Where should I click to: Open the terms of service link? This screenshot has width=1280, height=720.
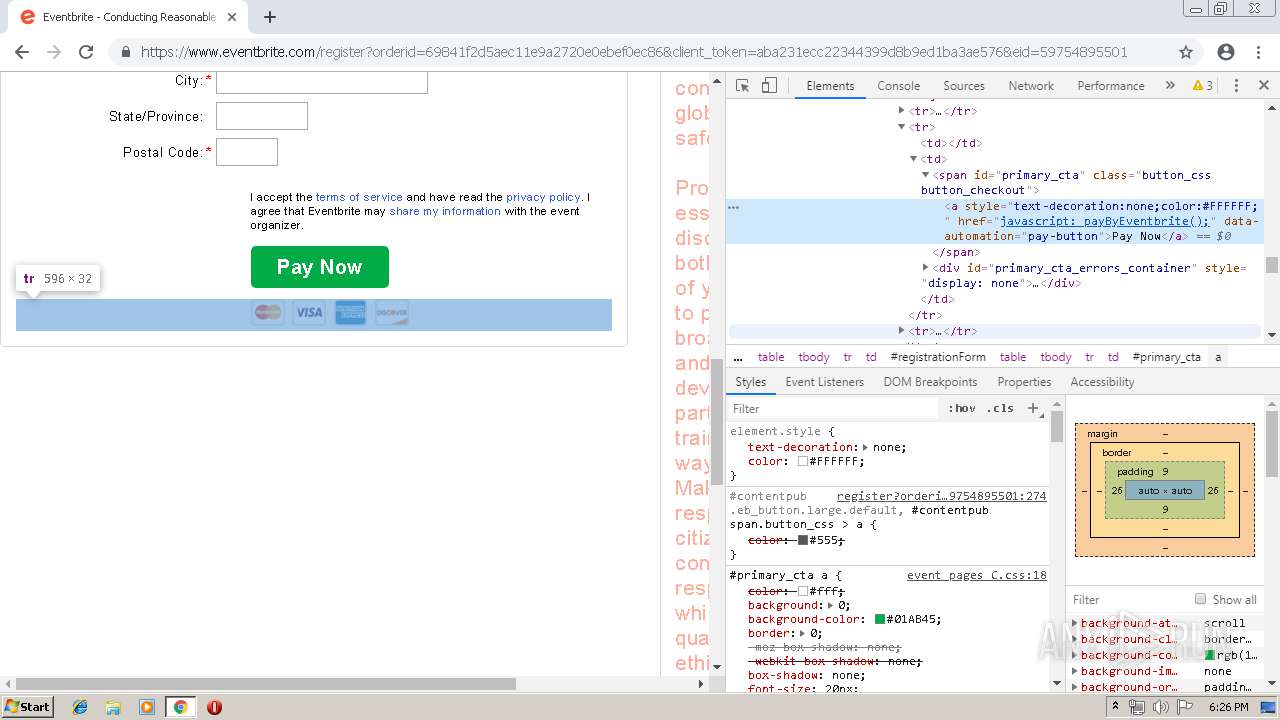pos(359,197)
